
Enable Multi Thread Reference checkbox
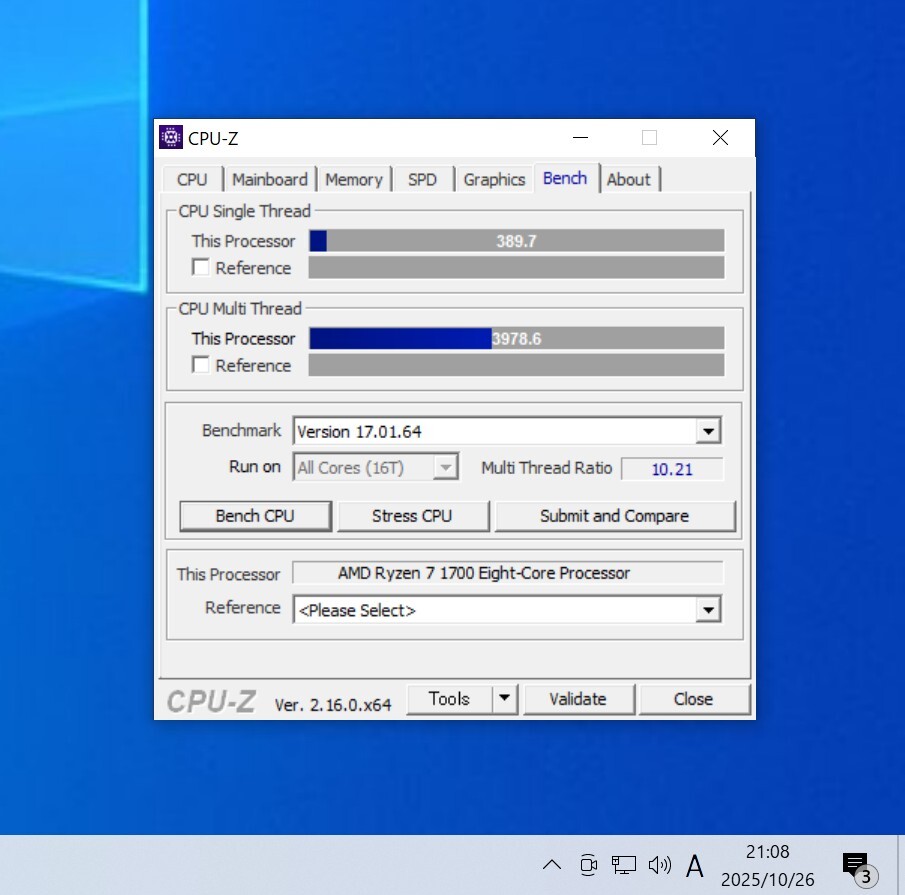point(201,365)
